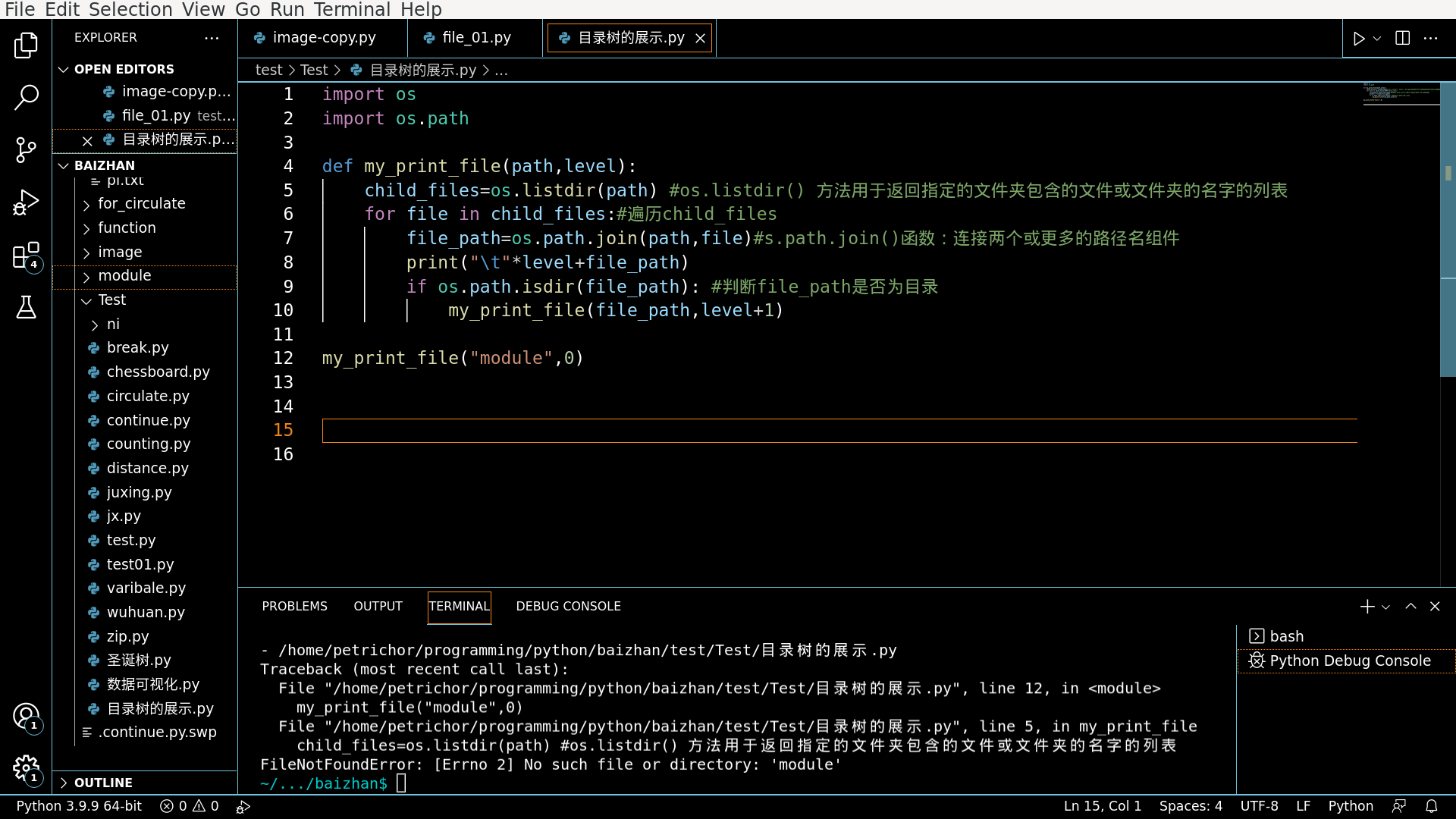This screenshot has height=819, width=1456.
Task: Open notifications bell in status bar
Action: [x=1431, y=806]
